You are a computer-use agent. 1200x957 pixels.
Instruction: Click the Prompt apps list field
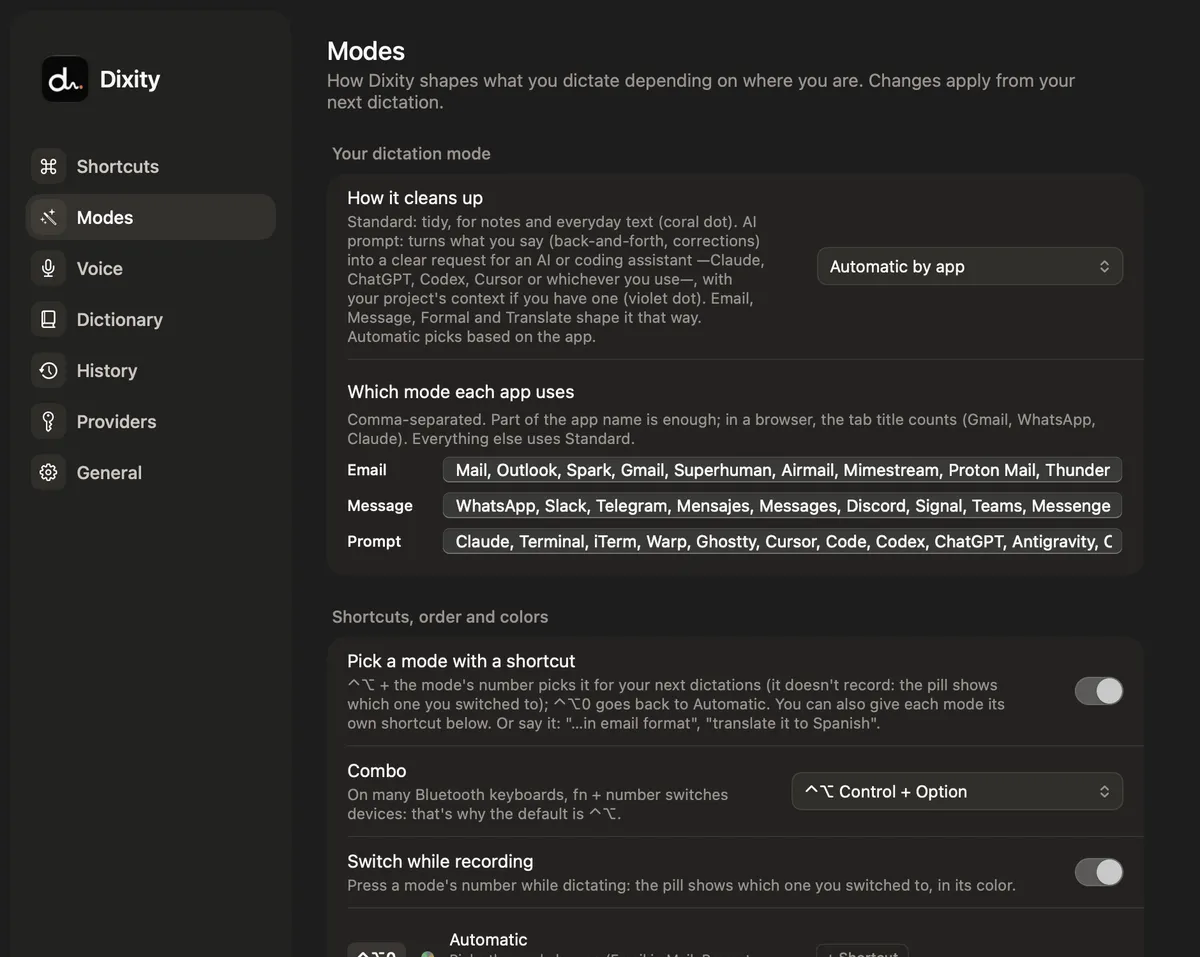click(x=782, y=541)
